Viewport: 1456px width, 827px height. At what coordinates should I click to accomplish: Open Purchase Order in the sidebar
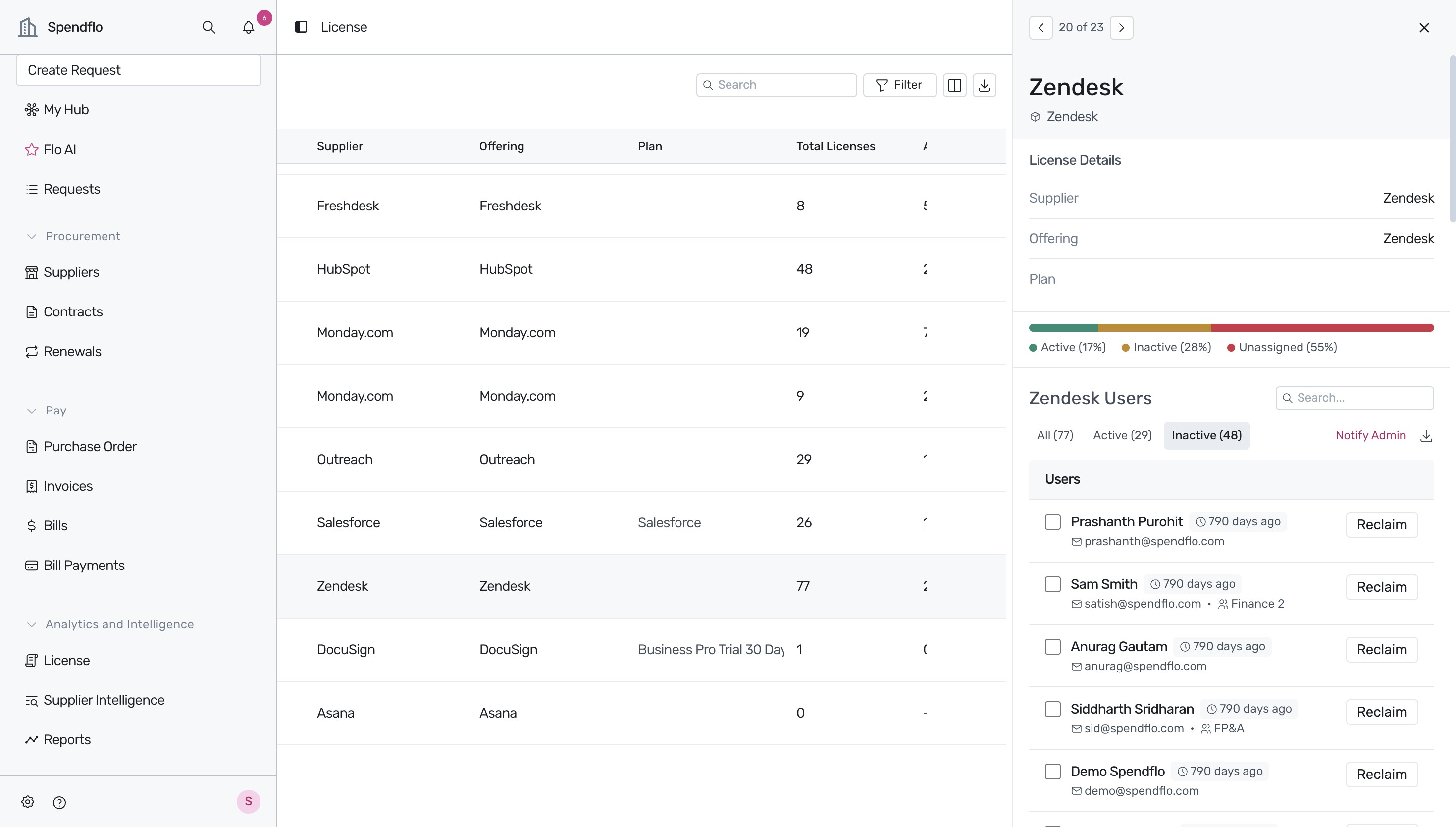coord(81,447)
